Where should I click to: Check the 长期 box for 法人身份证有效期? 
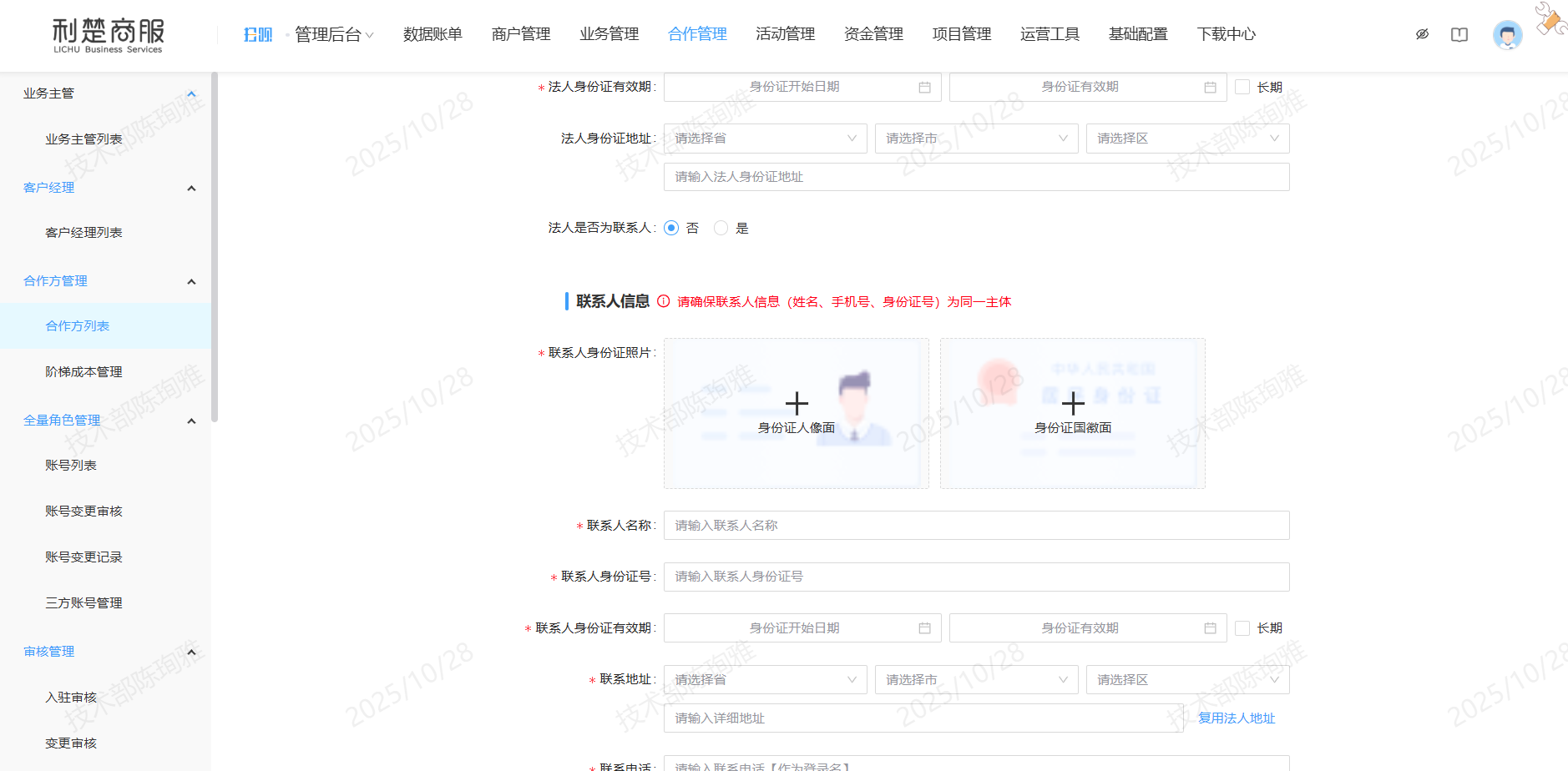(x=1242, y=88)
